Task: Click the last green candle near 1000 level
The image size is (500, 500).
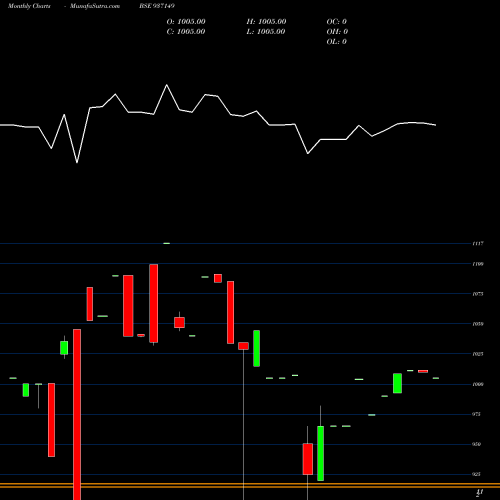Action: (x=397, y=383)
